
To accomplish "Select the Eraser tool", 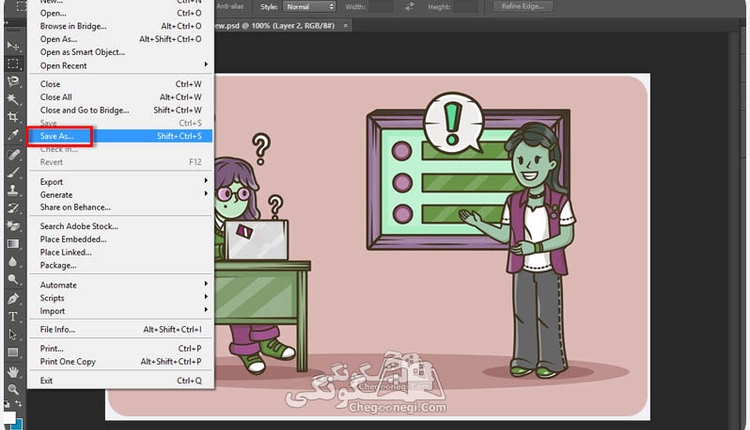I will pyautogui.click(x=13, y=226).
